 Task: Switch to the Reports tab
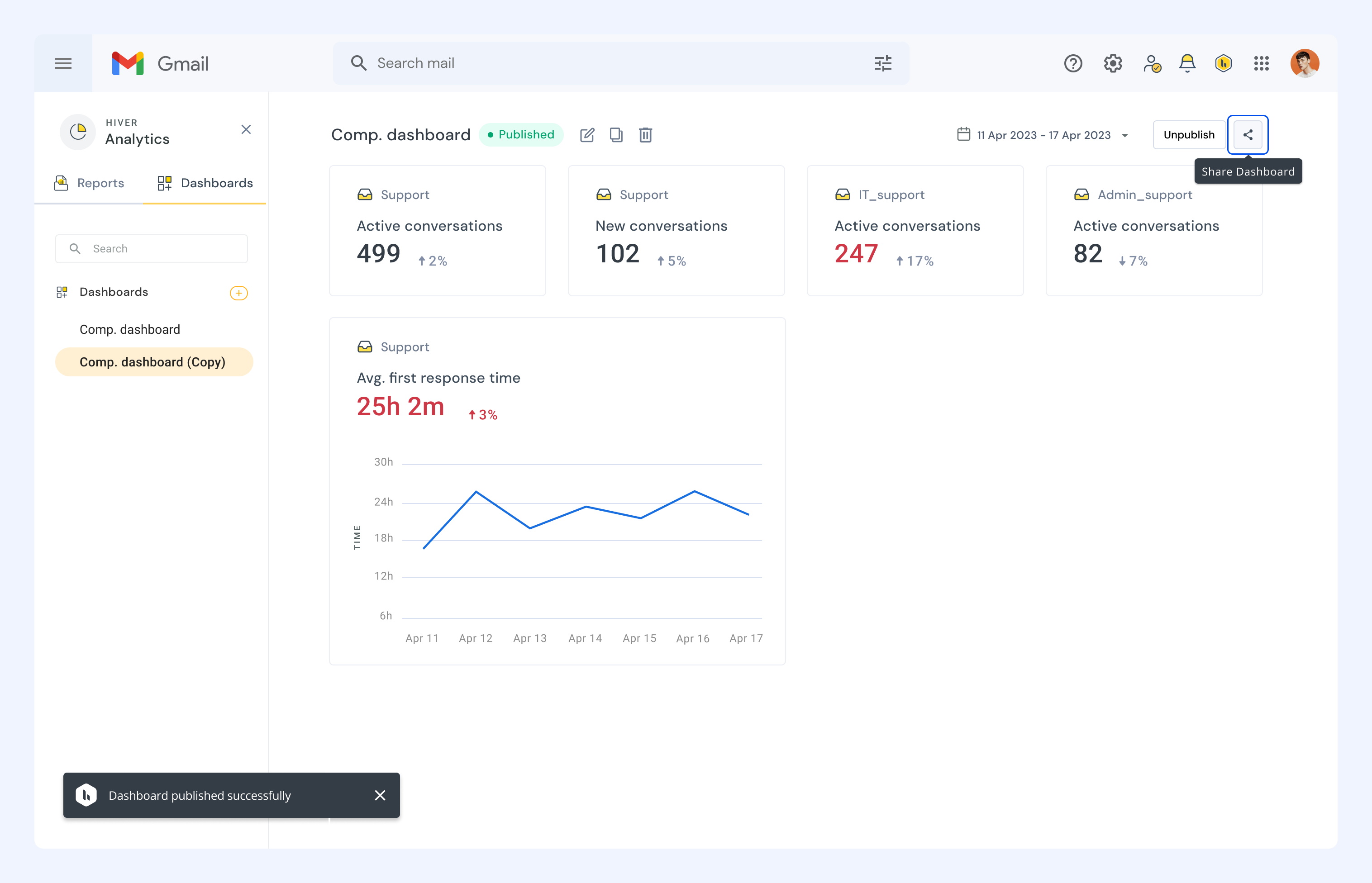click(x=89, y=183)
